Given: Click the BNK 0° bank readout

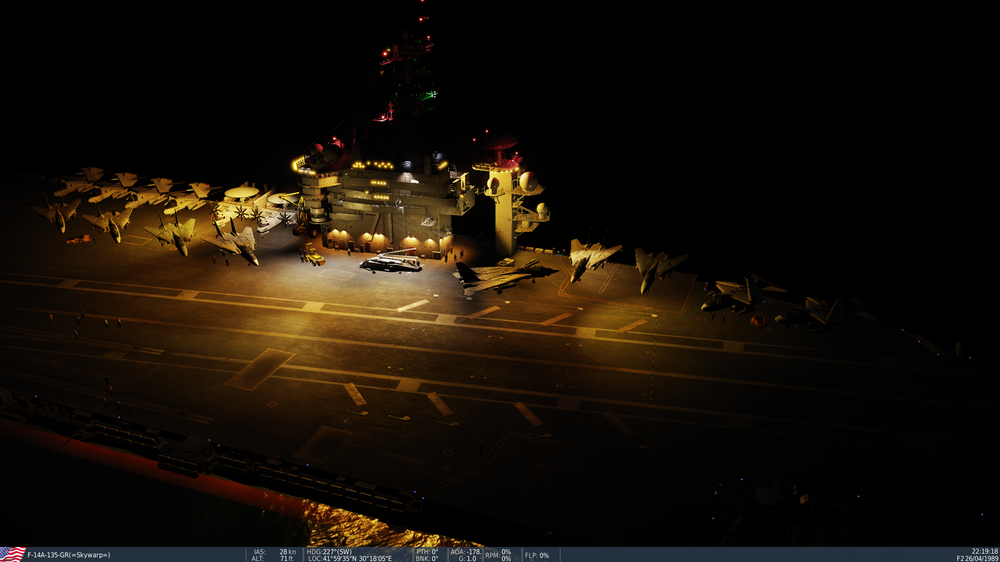Looking at the screenshot, I should pos(427,559).
